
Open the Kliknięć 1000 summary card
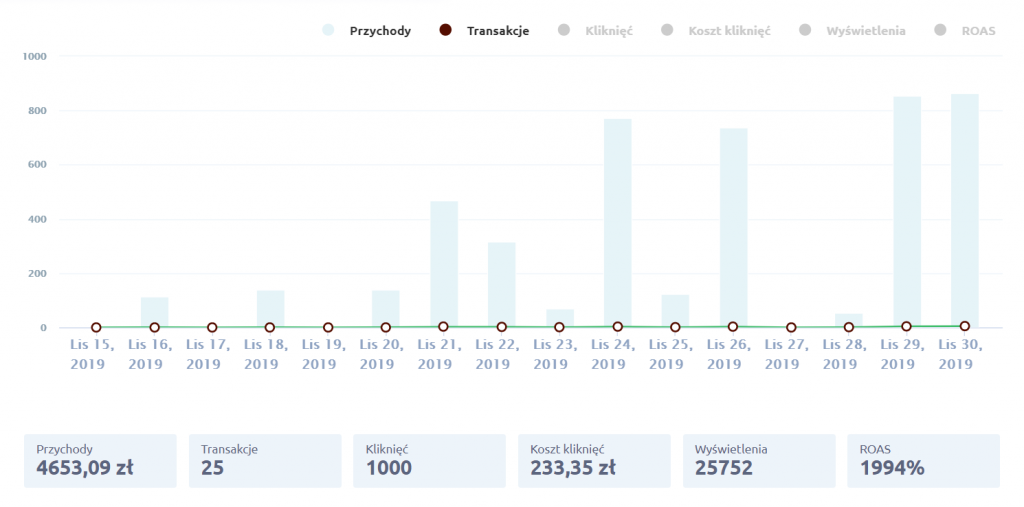click(x=429, y=460)
